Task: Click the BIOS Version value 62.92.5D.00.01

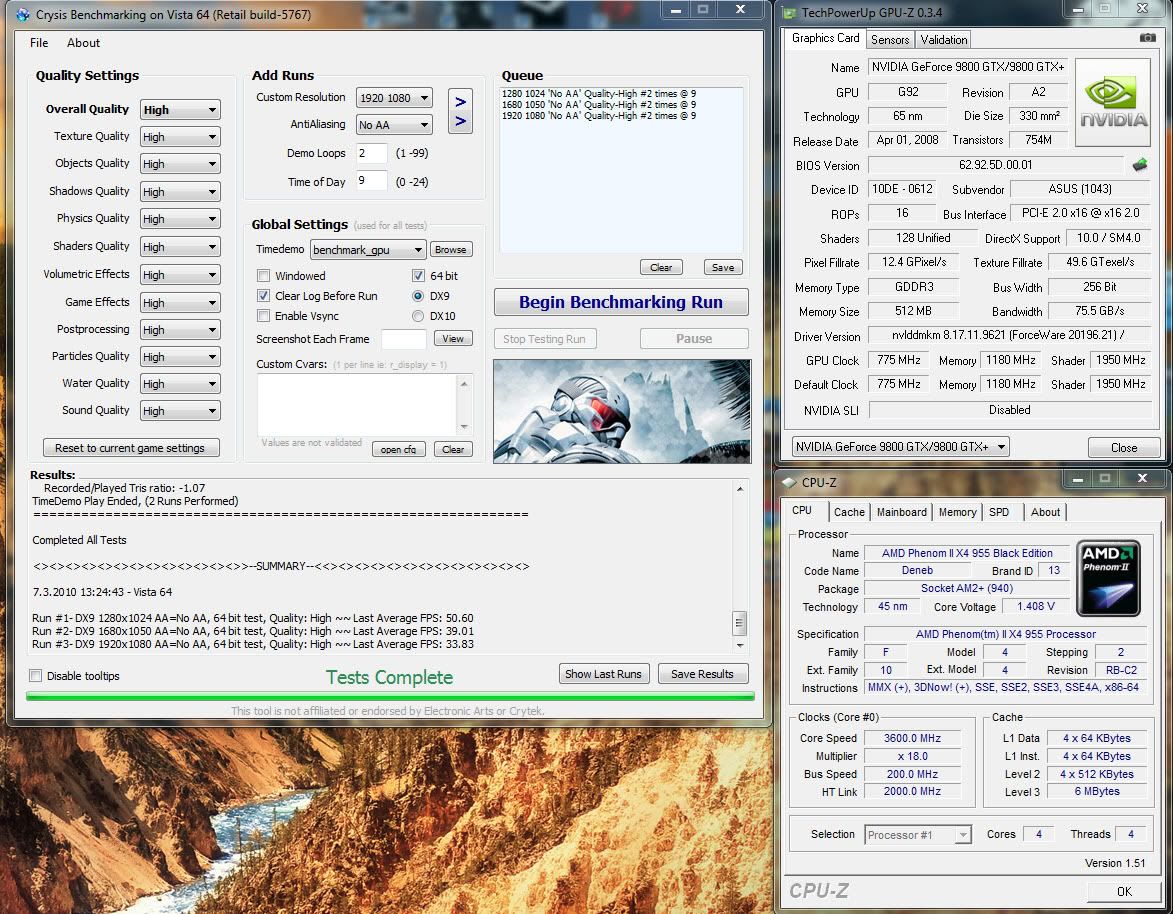Action: [996, 165]
